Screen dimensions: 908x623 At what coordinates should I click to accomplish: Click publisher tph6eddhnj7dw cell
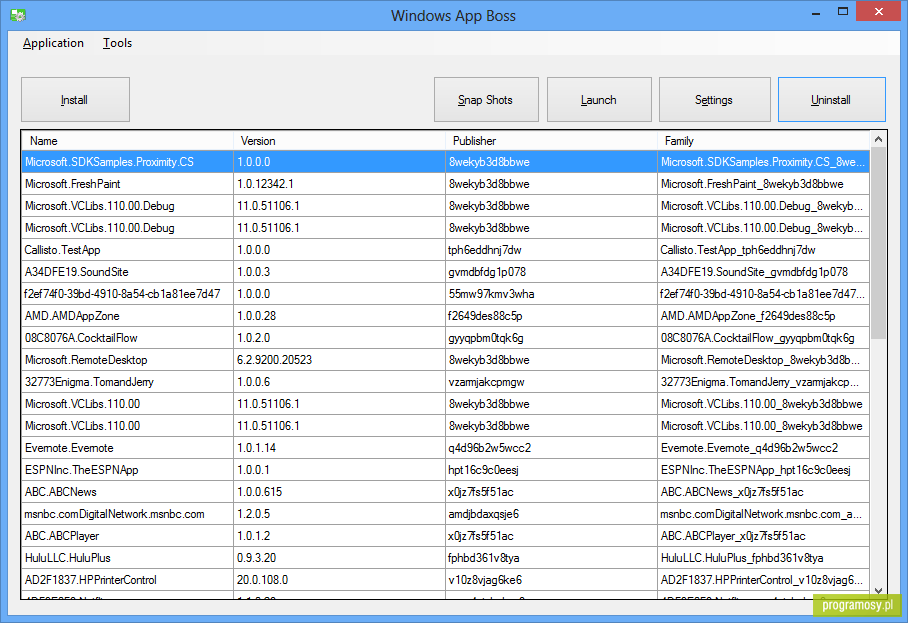tap(551, 250)
